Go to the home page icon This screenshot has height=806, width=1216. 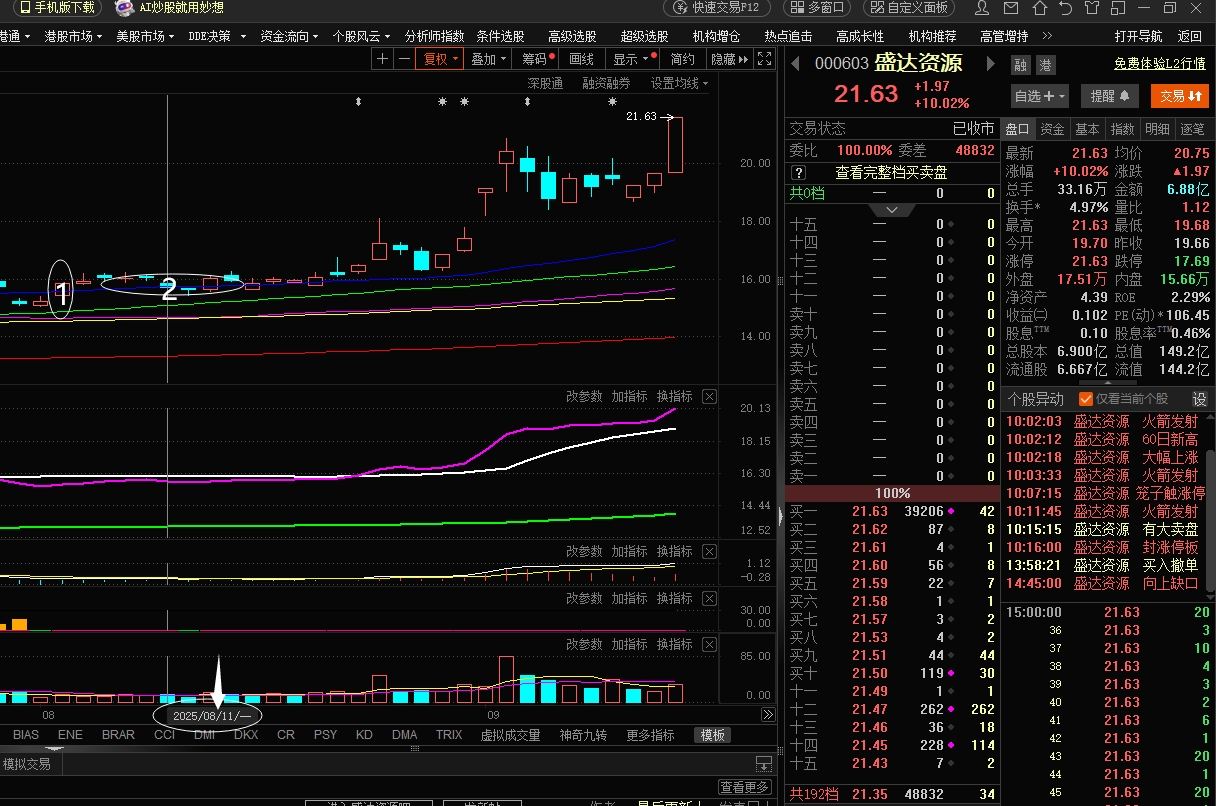point(1040,8)
